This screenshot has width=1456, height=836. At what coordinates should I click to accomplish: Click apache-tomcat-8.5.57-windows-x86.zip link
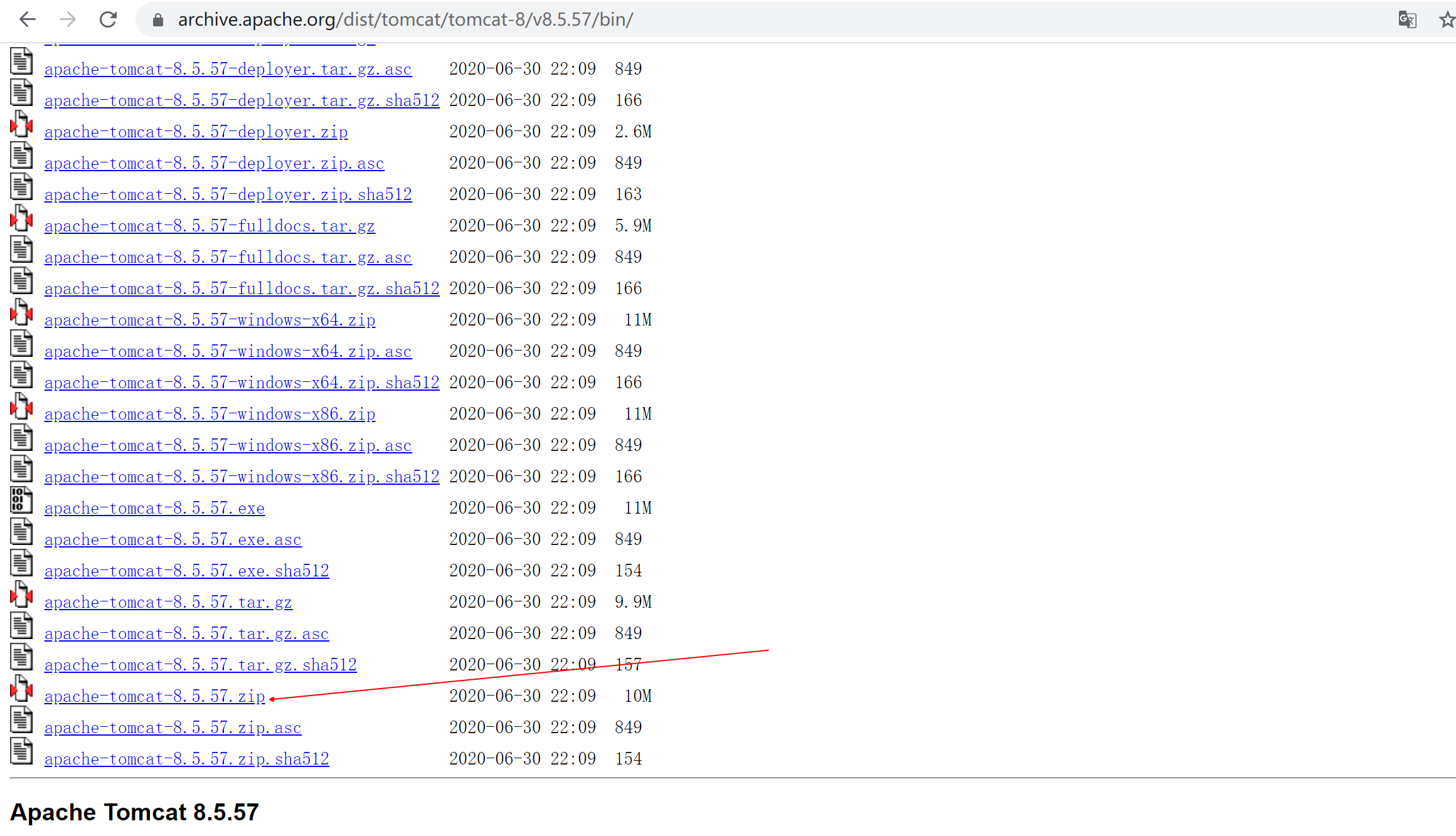point(210,414)
